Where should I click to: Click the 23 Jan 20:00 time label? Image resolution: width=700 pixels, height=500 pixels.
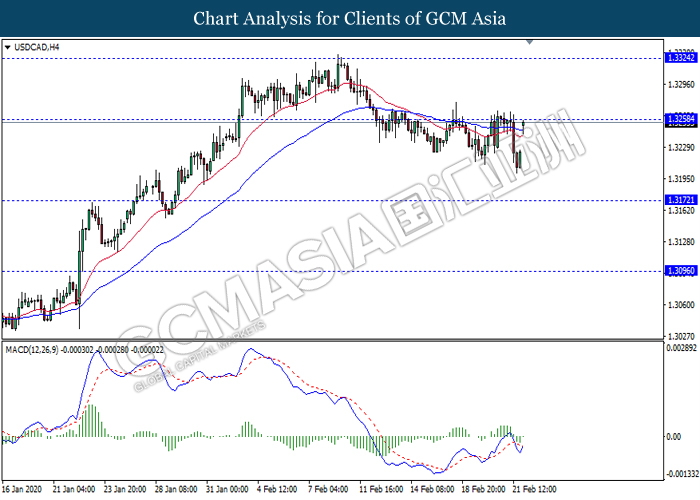click(125, 489)
